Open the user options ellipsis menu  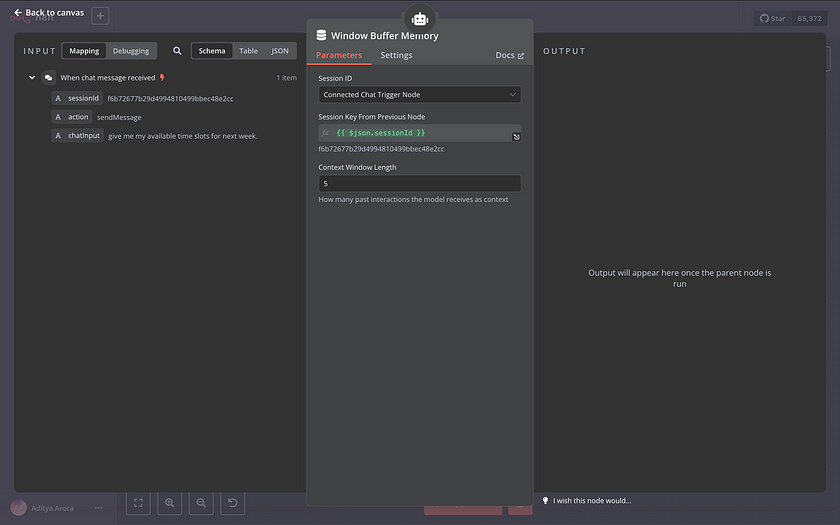[x=99, y=508]
